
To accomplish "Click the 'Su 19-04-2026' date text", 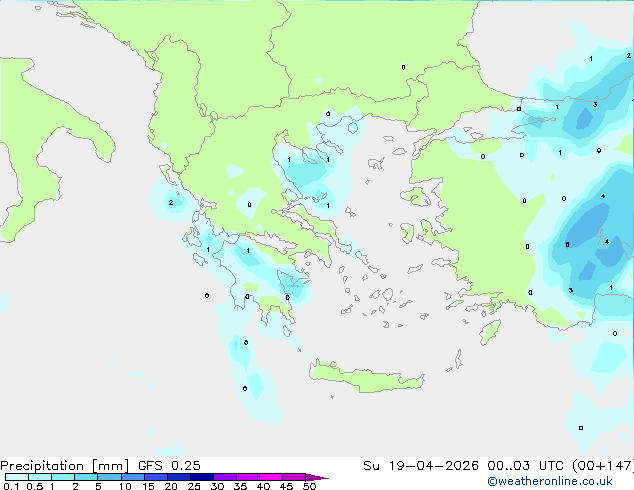I will [x=421, y=466].
